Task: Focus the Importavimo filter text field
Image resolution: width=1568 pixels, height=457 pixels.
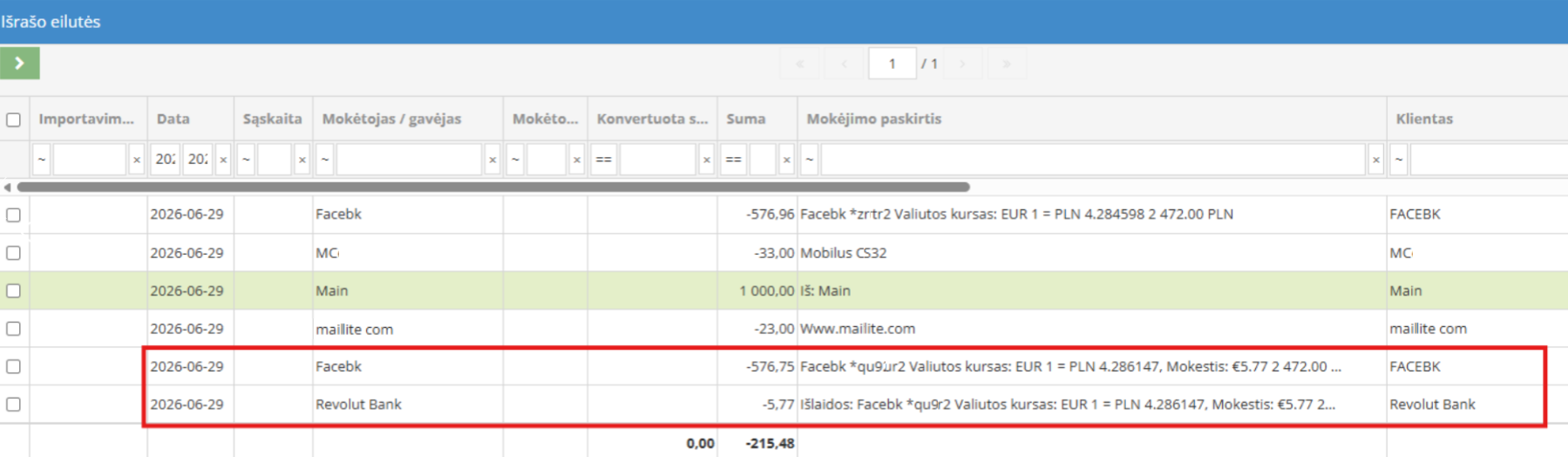Action: coord(89,160)
